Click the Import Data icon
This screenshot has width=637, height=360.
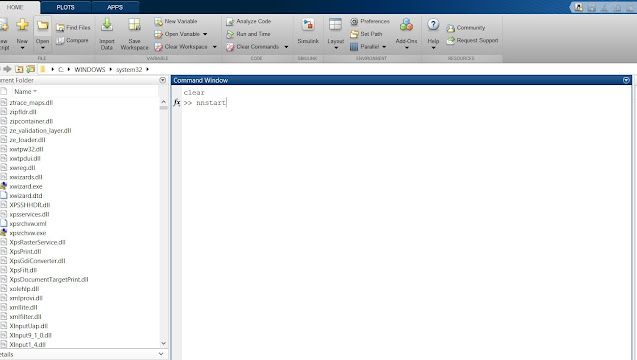pos(107,25)
